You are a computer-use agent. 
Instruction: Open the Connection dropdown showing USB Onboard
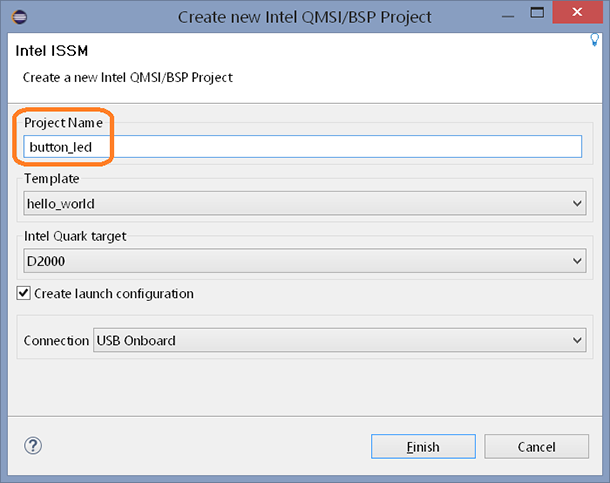340,341
